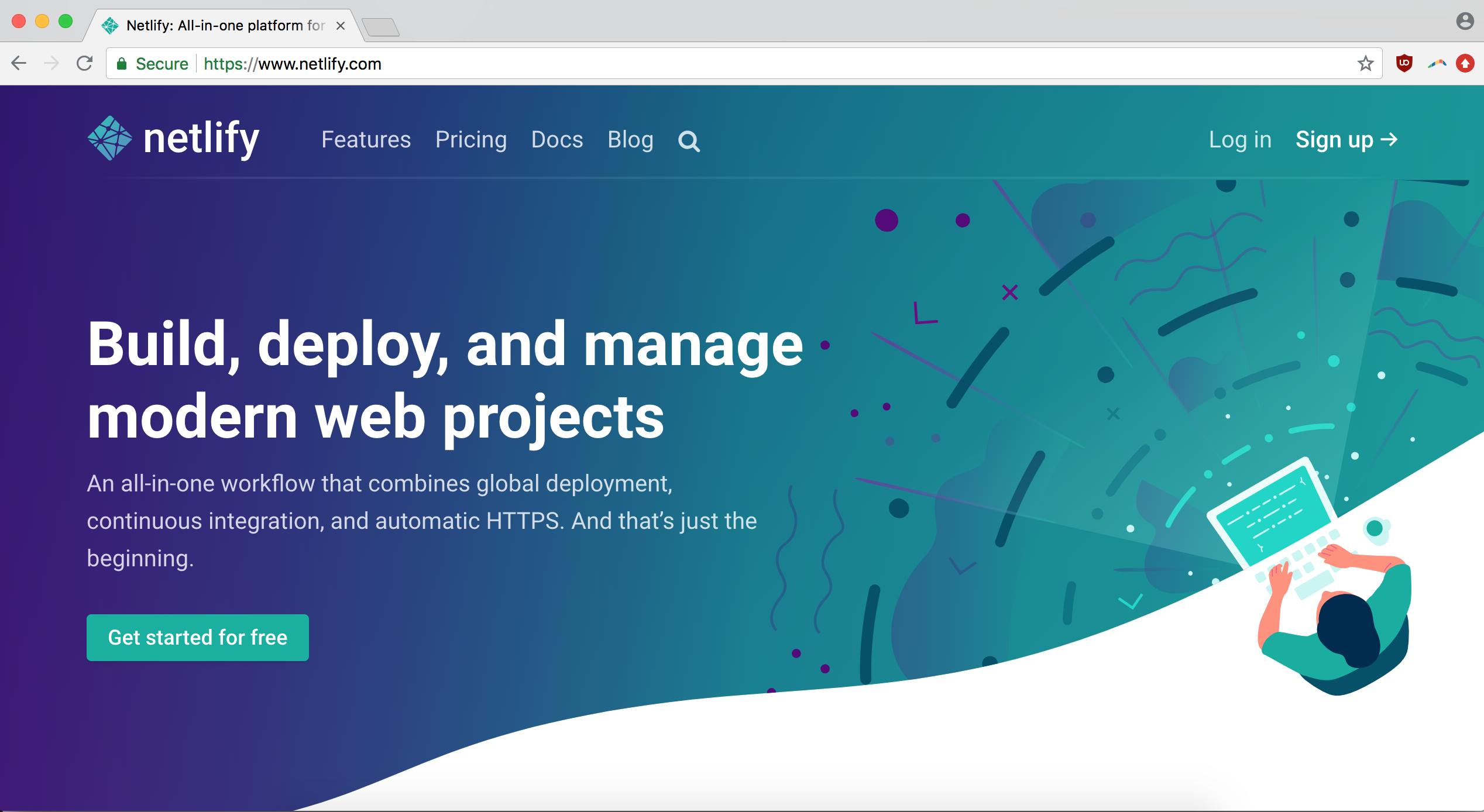Click the Get started for free button
This screenshot has height=812, width=1484.
coord(198,637)
